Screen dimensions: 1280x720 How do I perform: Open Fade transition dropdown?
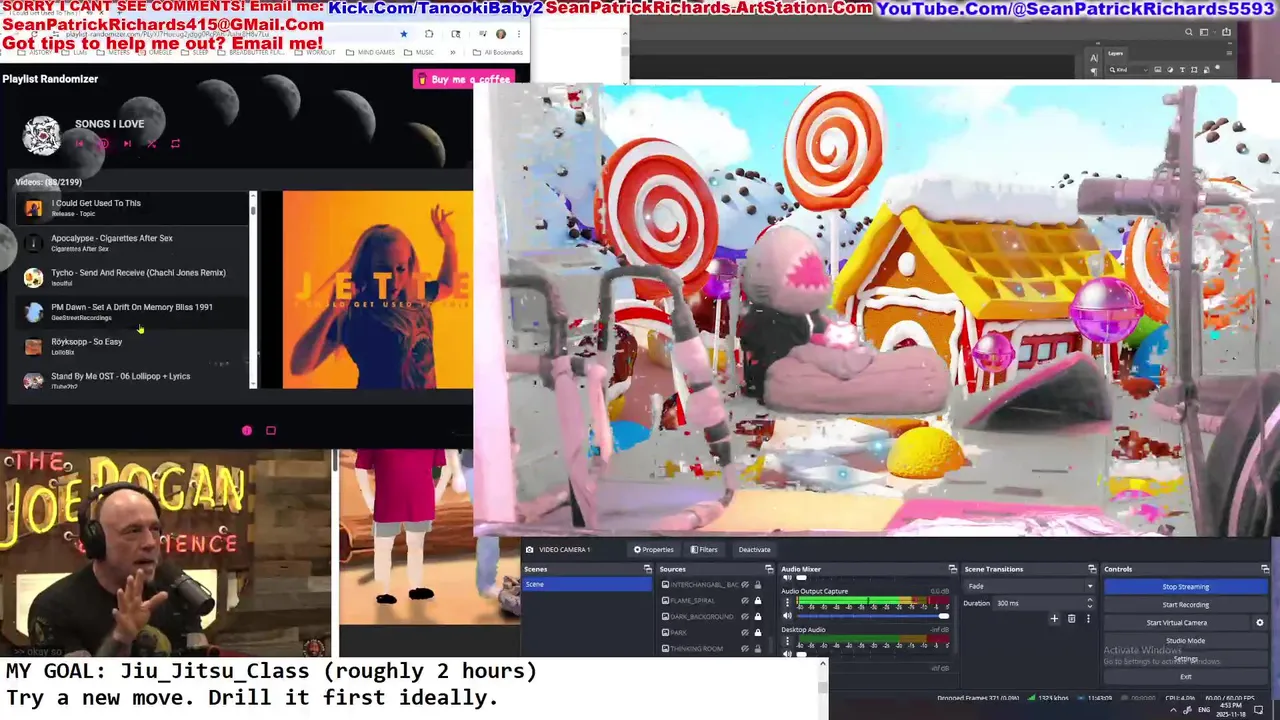(1029, 586)
